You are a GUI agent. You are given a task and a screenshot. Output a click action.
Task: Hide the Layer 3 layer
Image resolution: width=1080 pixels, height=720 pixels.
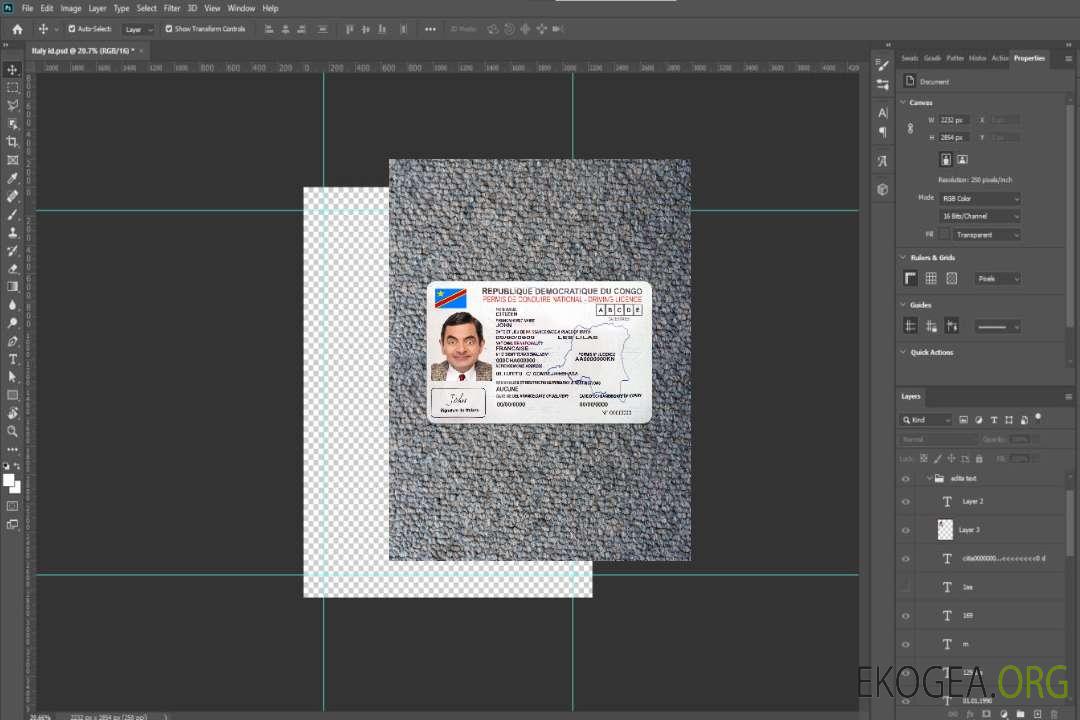906,531
